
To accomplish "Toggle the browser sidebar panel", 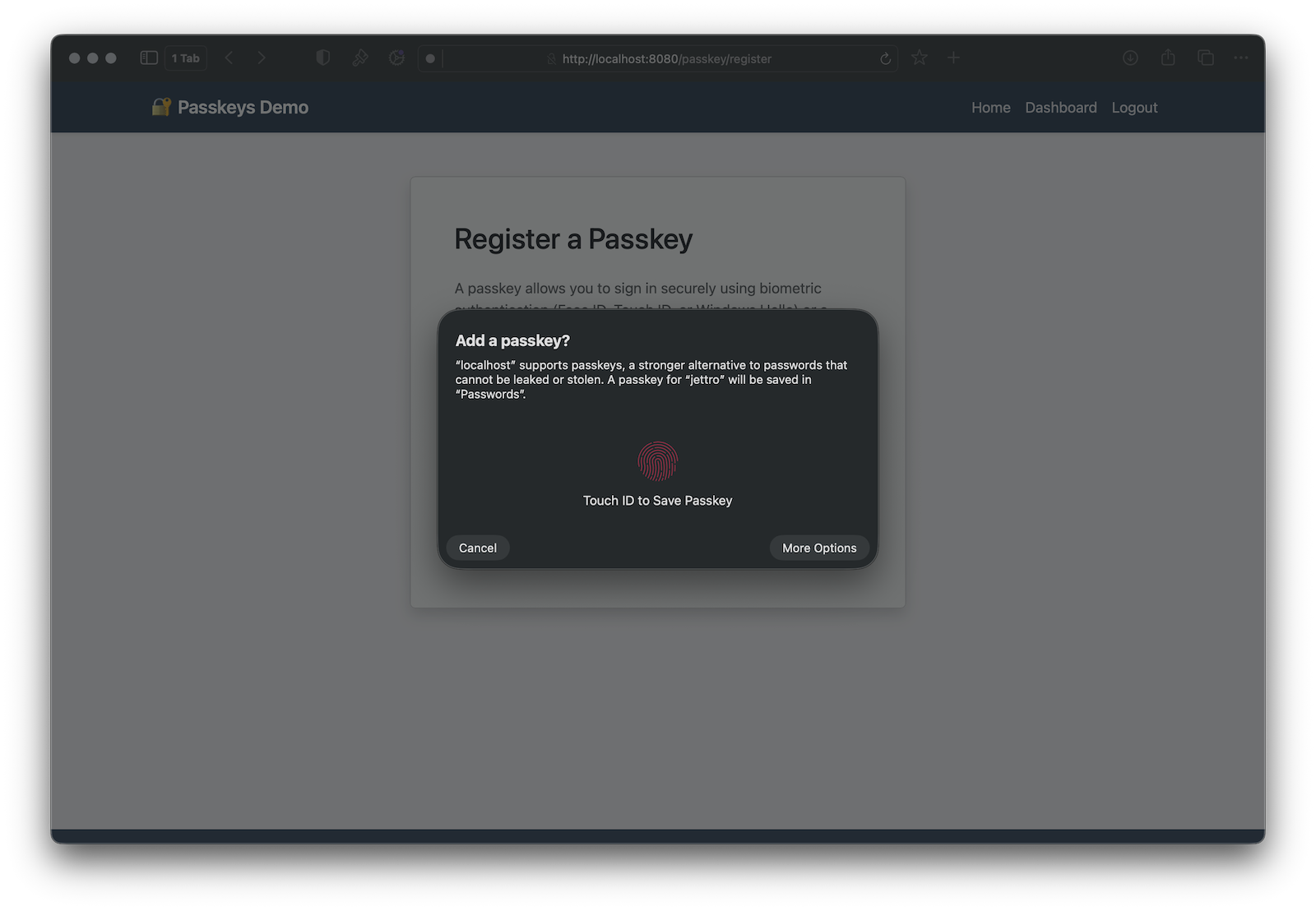I will point(149,58).
